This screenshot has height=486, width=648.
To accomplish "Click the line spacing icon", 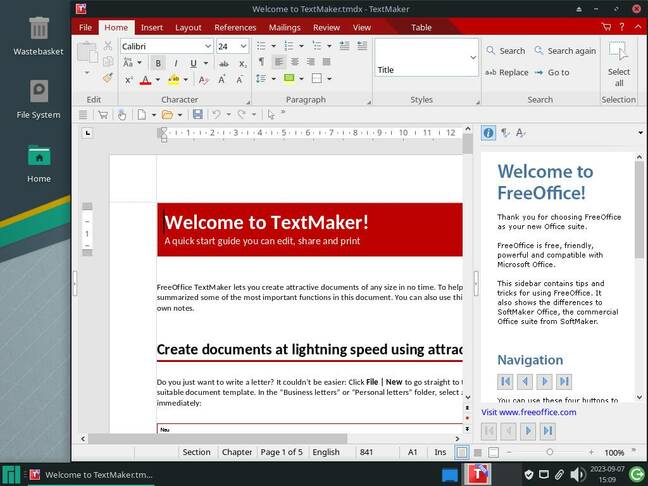I will [261, 78].
